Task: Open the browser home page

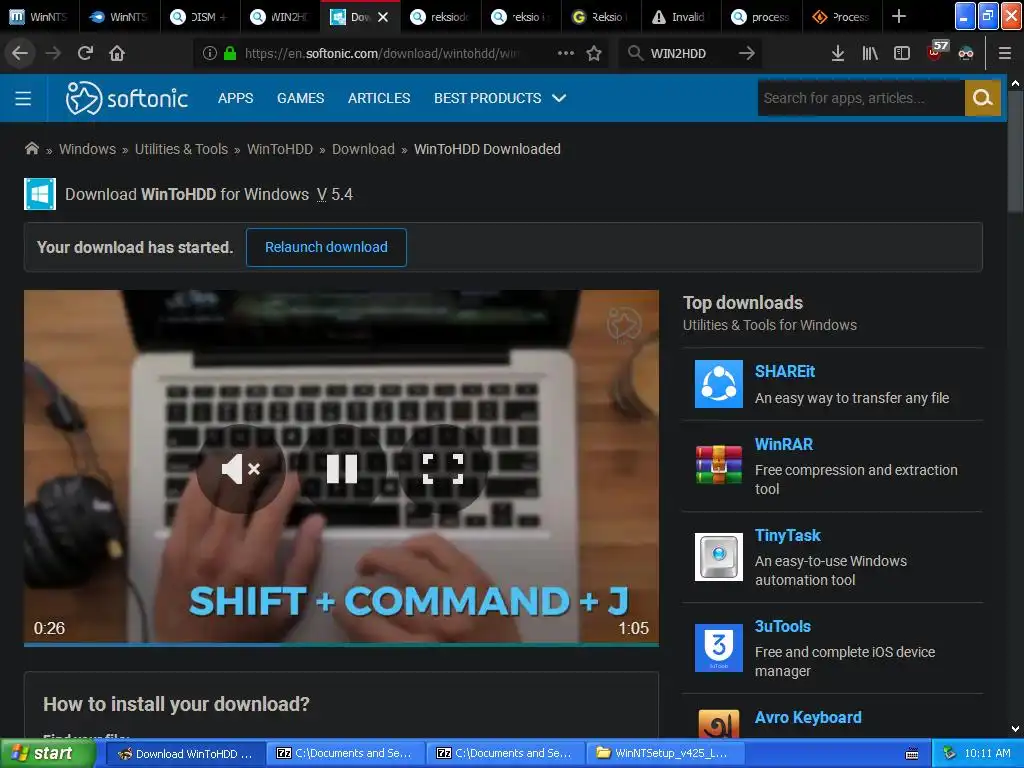Action: coord(117,53)
